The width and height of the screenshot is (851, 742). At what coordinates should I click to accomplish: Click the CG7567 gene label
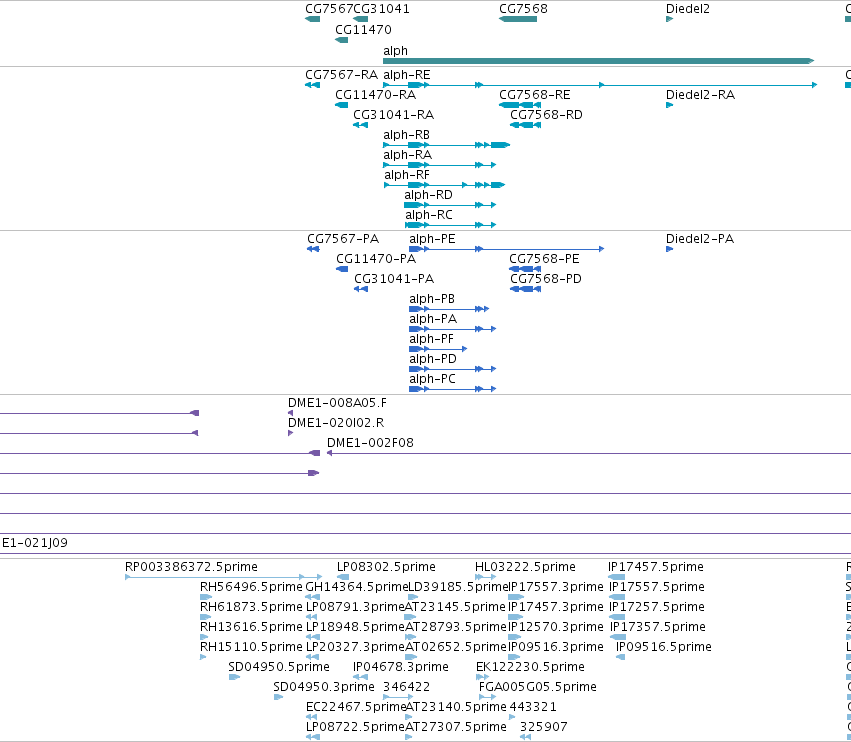329,9
